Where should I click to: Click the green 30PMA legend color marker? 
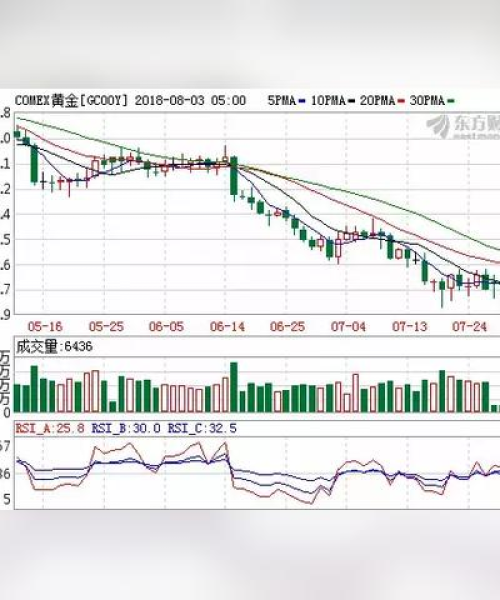pyautogui.click(x=451, y=101)
